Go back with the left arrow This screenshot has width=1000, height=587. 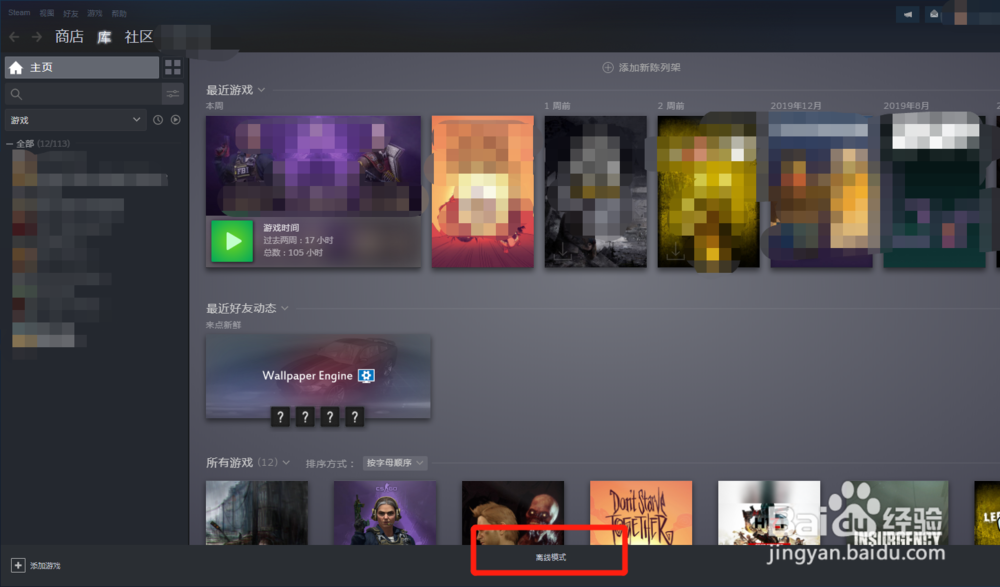point(14,37)
